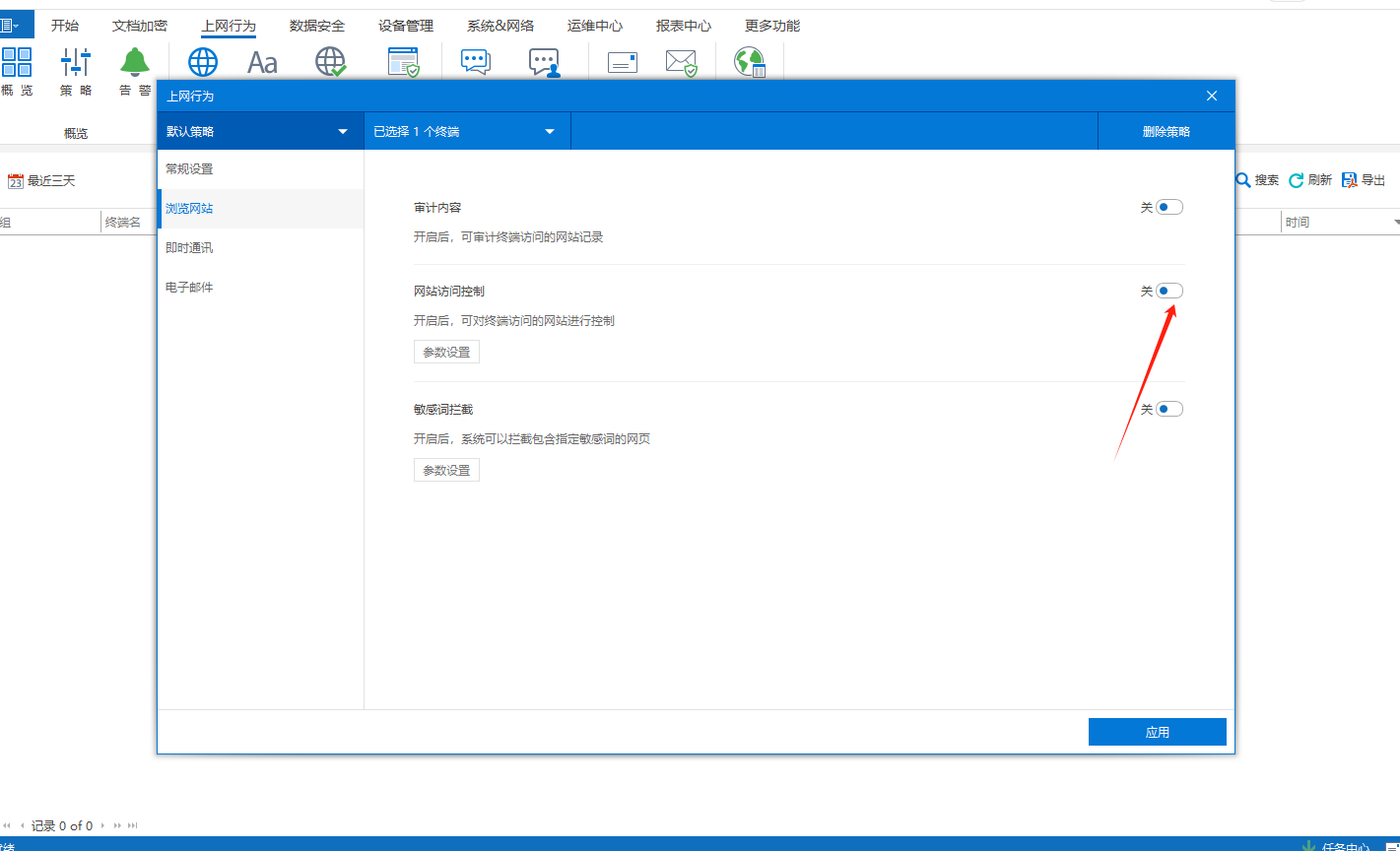Screen dimensions: 1400x851
Task: Expand the 时间 column filter arrow
Action: tap(1396, 223)
